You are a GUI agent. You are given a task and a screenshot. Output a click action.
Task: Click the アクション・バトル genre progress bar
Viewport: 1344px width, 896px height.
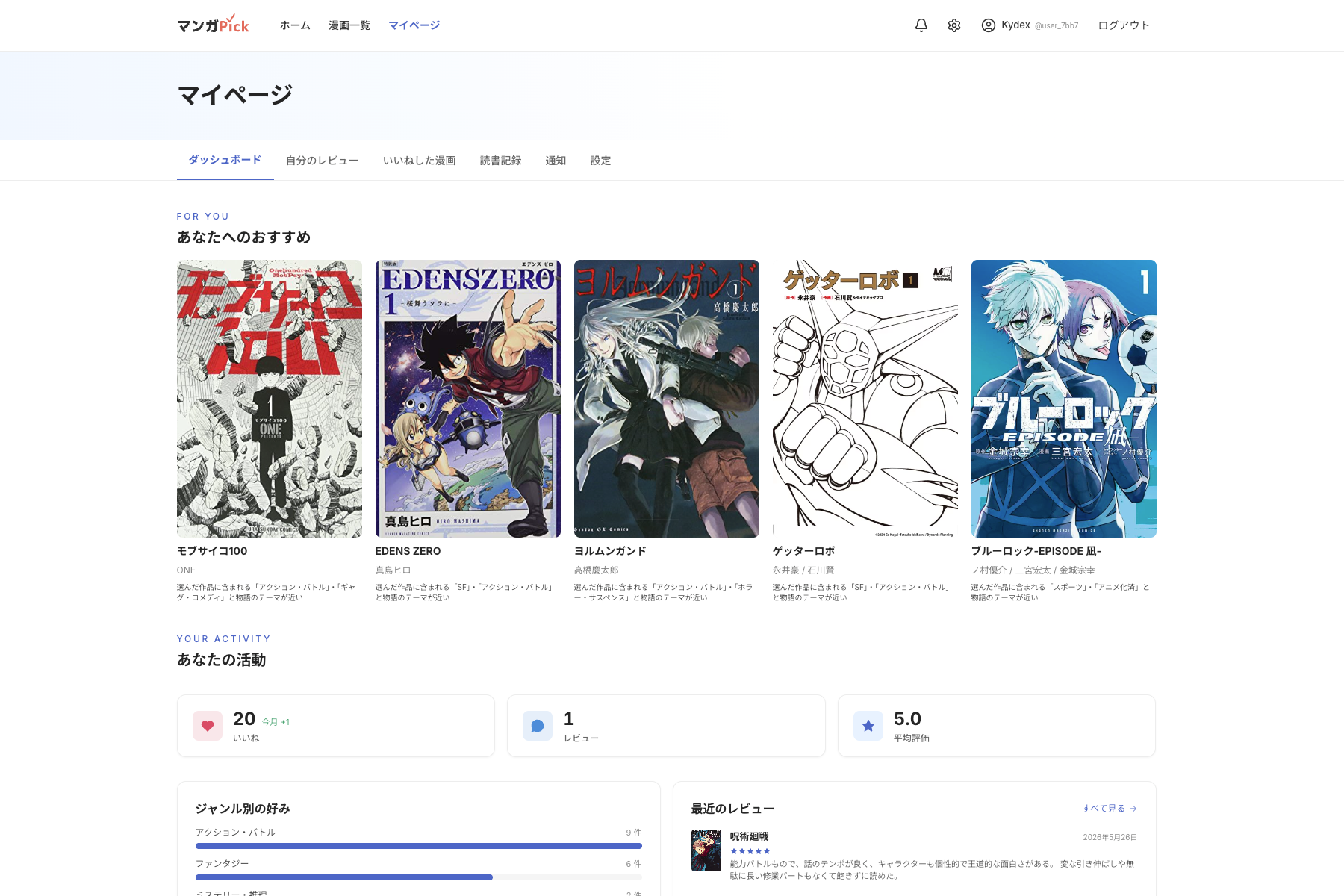pyautogui.click(x=419, y=846)
